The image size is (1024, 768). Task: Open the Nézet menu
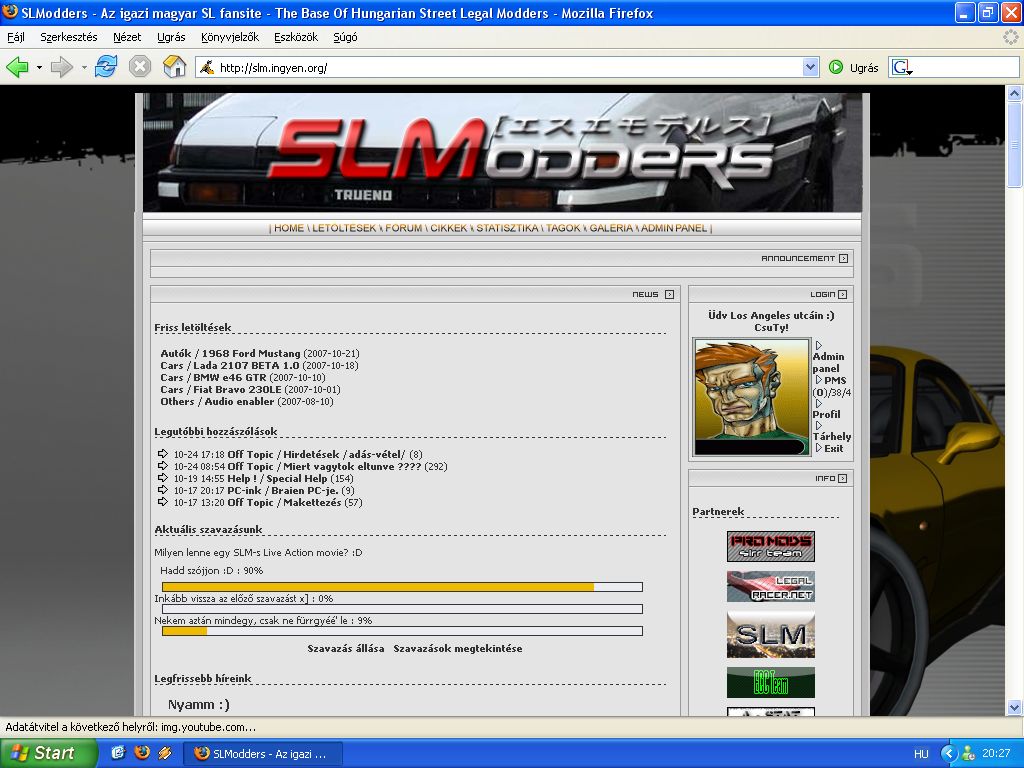pyautogui.click(x=127, y=37)
